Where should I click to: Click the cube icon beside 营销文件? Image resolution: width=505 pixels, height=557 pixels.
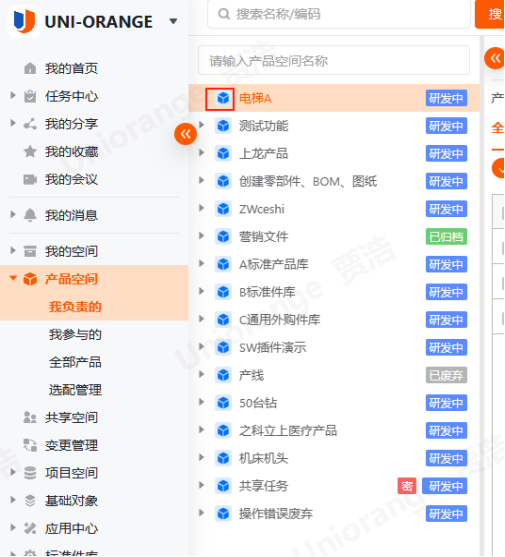(223, 237)
